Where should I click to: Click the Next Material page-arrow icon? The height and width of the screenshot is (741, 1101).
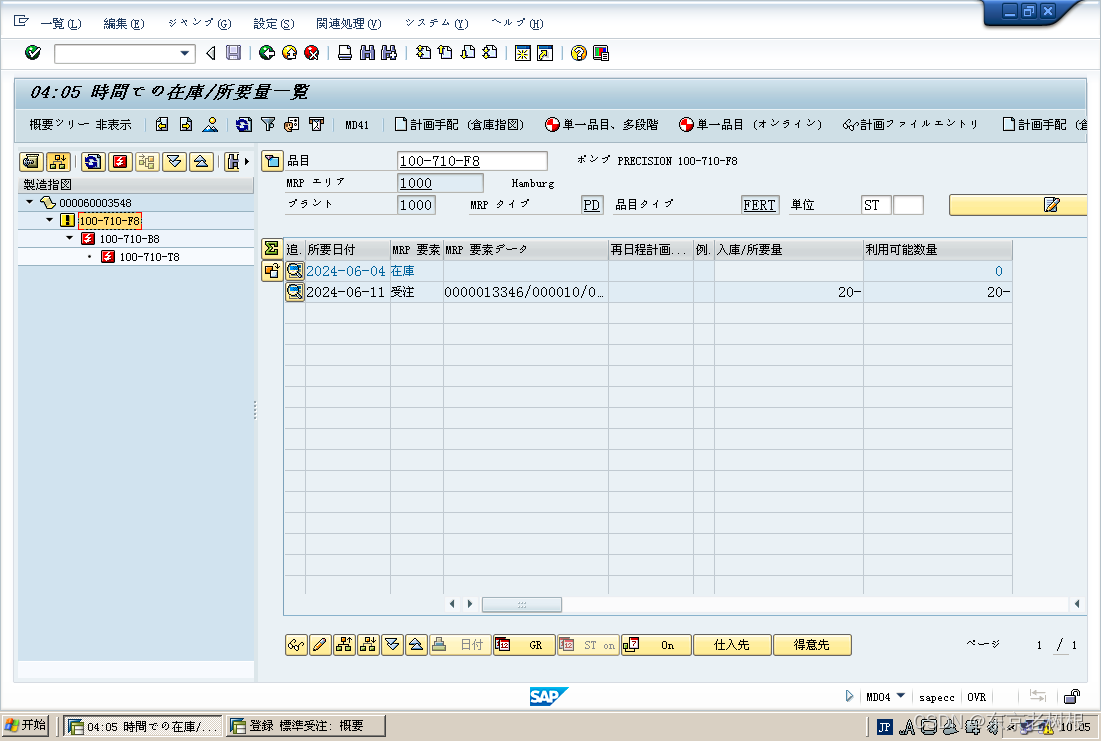[x=186, y=124]
